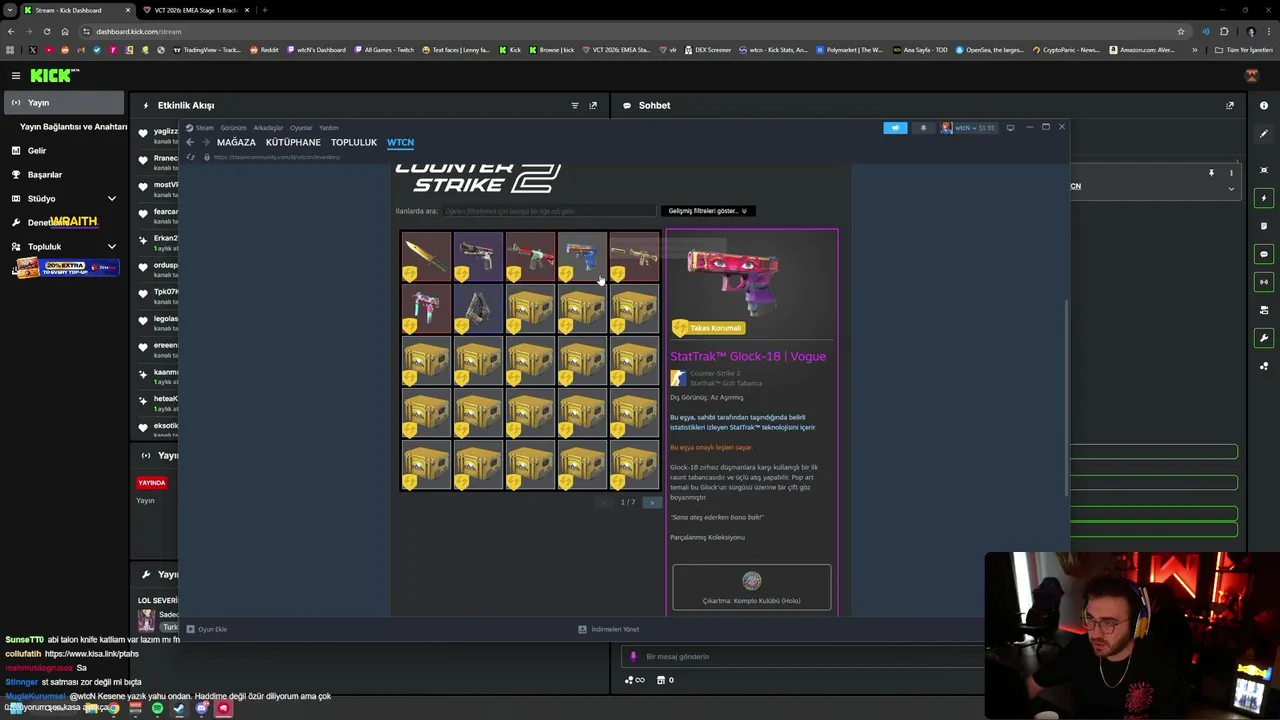
Task: Click the focus frame icon in right toolbar
Action: (x=1264, y=170)
